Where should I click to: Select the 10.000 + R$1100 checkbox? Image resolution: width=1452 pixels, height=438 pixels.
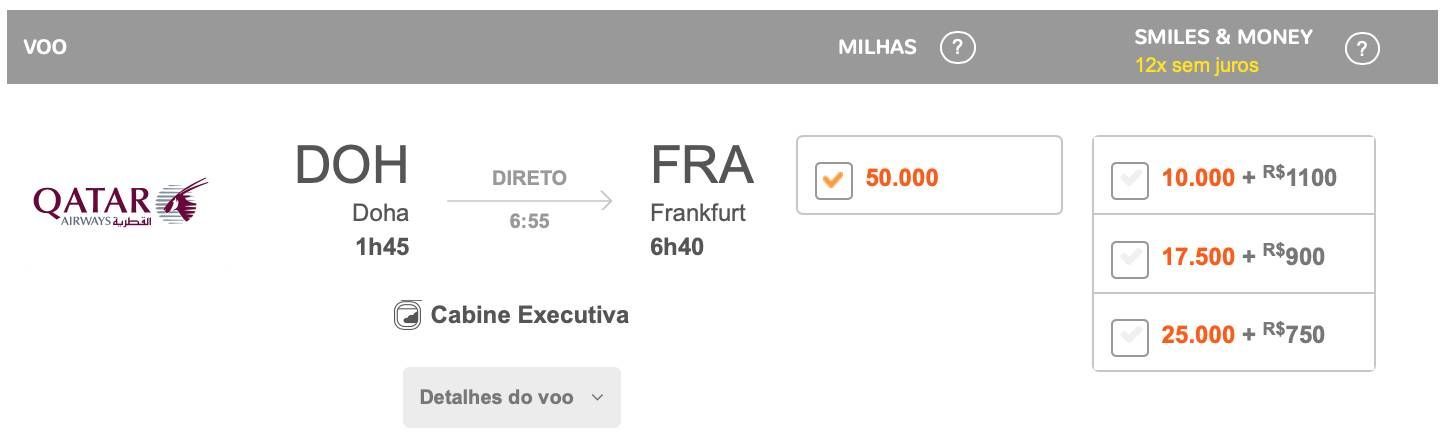click(x=1129, y=180)
